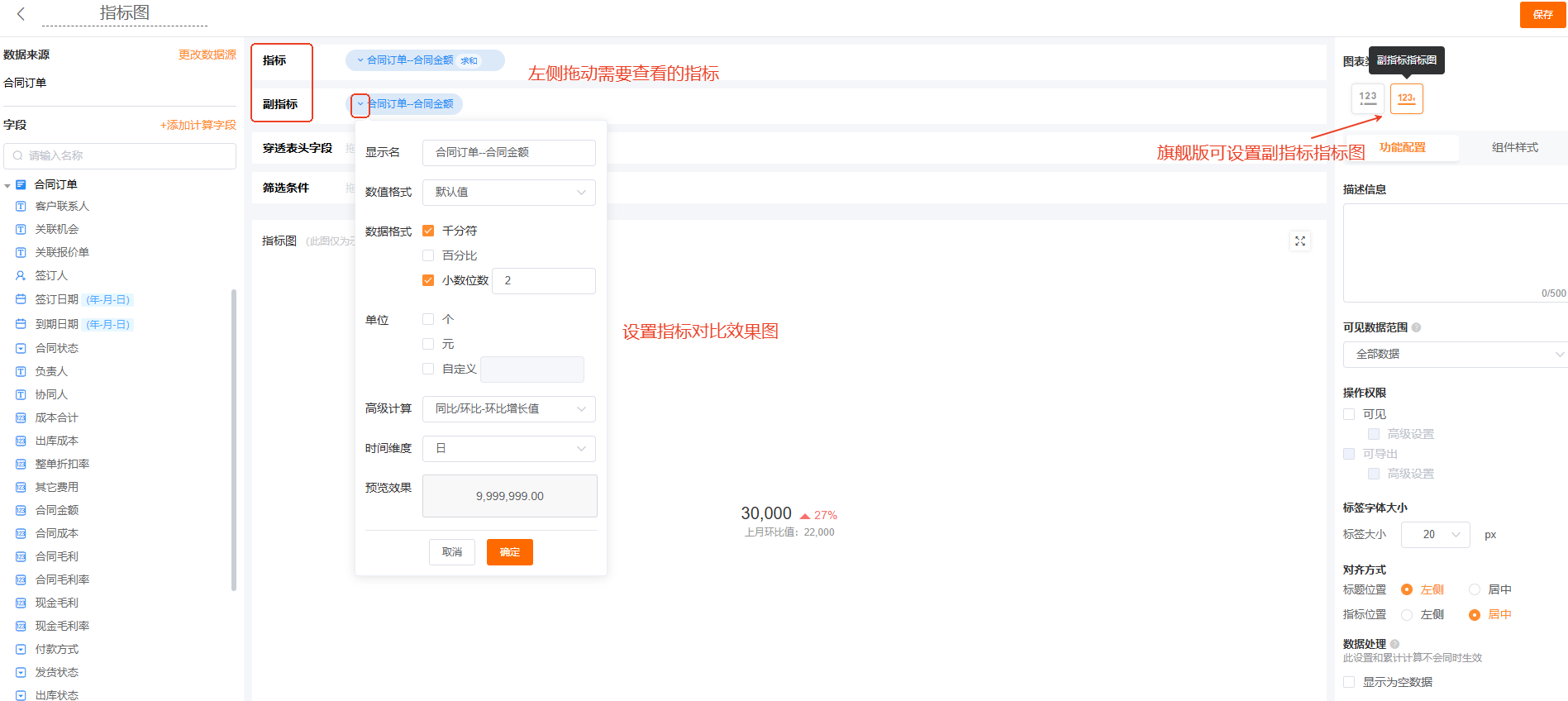
Task: Click the 签订人 person field icon
Action: 21,275
